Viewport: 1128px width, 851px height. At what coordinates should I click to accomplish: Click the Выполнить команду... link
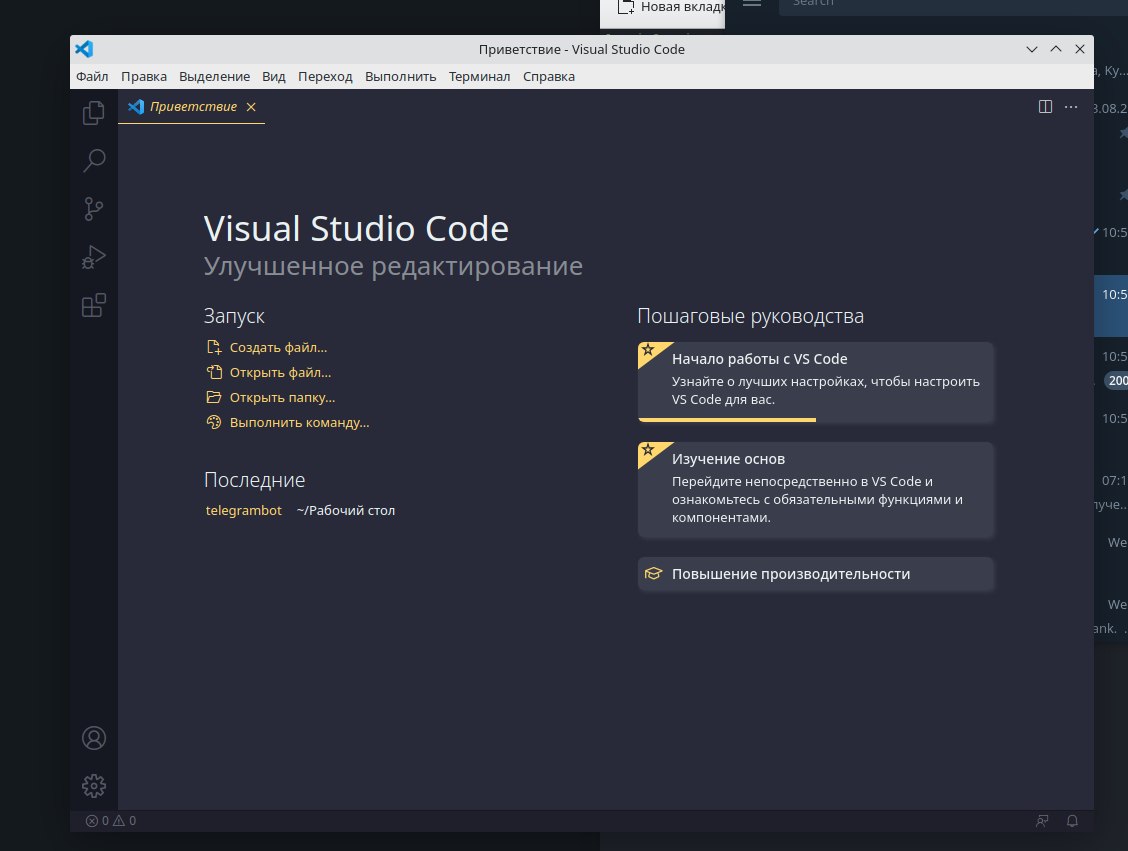[x=299, y=423]
